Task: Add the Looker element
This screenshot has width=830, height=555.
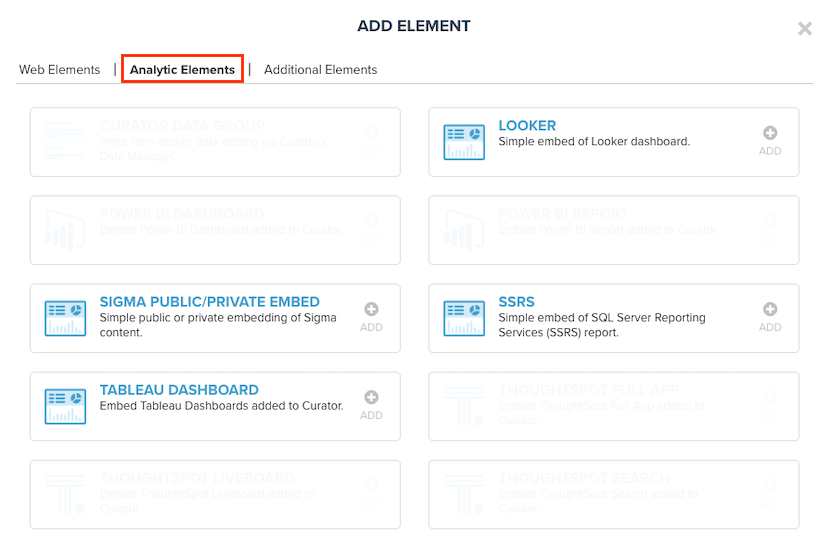Action: [x=770, y=141]
